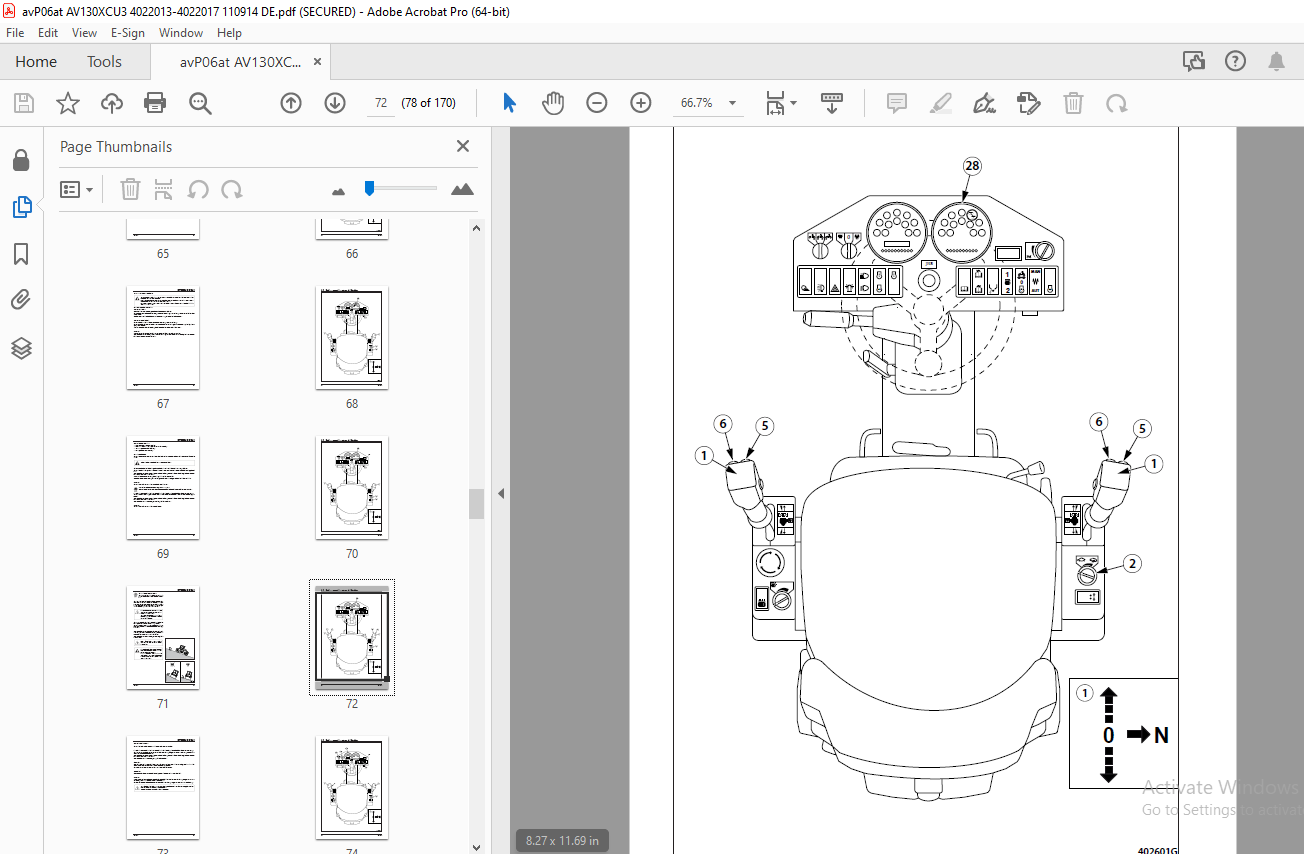Select the page 67 thumbnail
The width and height of the screenshot is (1304, 854).
click(x=163, y=338)
